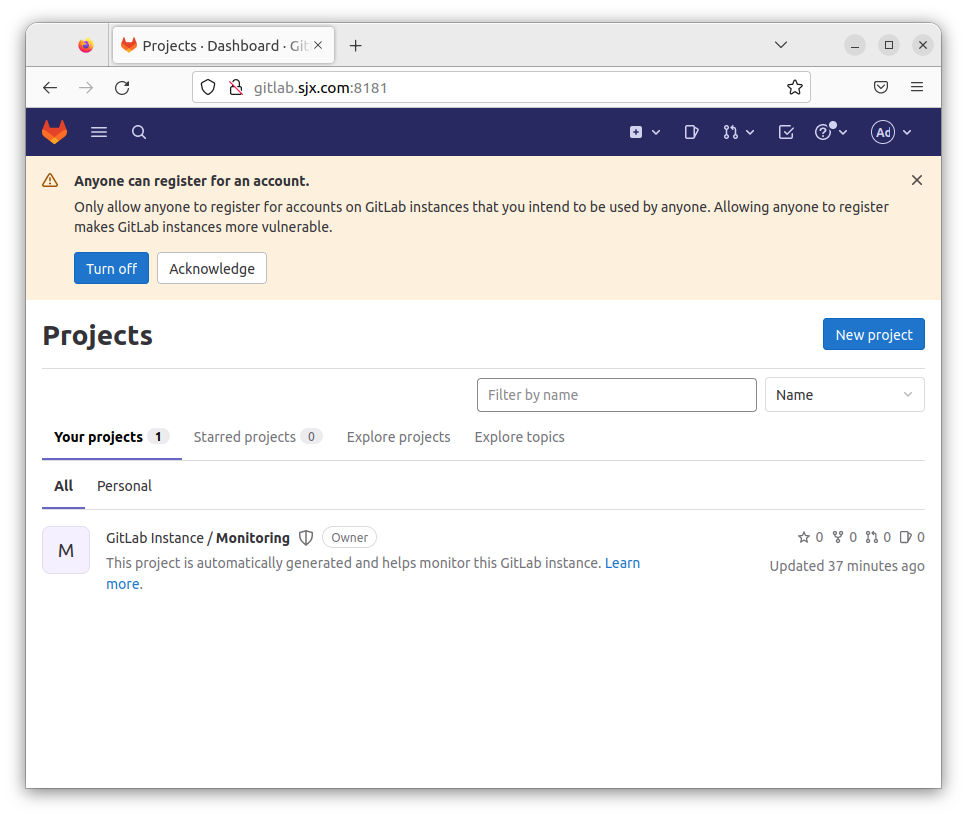The image size is (967, 817).
Task: Open the Issues icon in header
Action: point(691,132)
